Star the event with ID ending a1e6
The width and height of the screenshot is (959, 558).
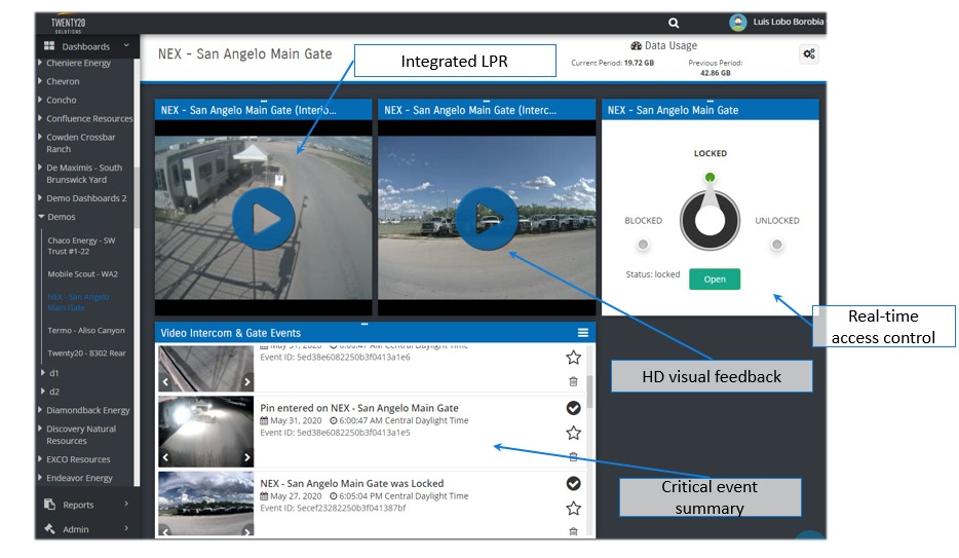[573, 357]
